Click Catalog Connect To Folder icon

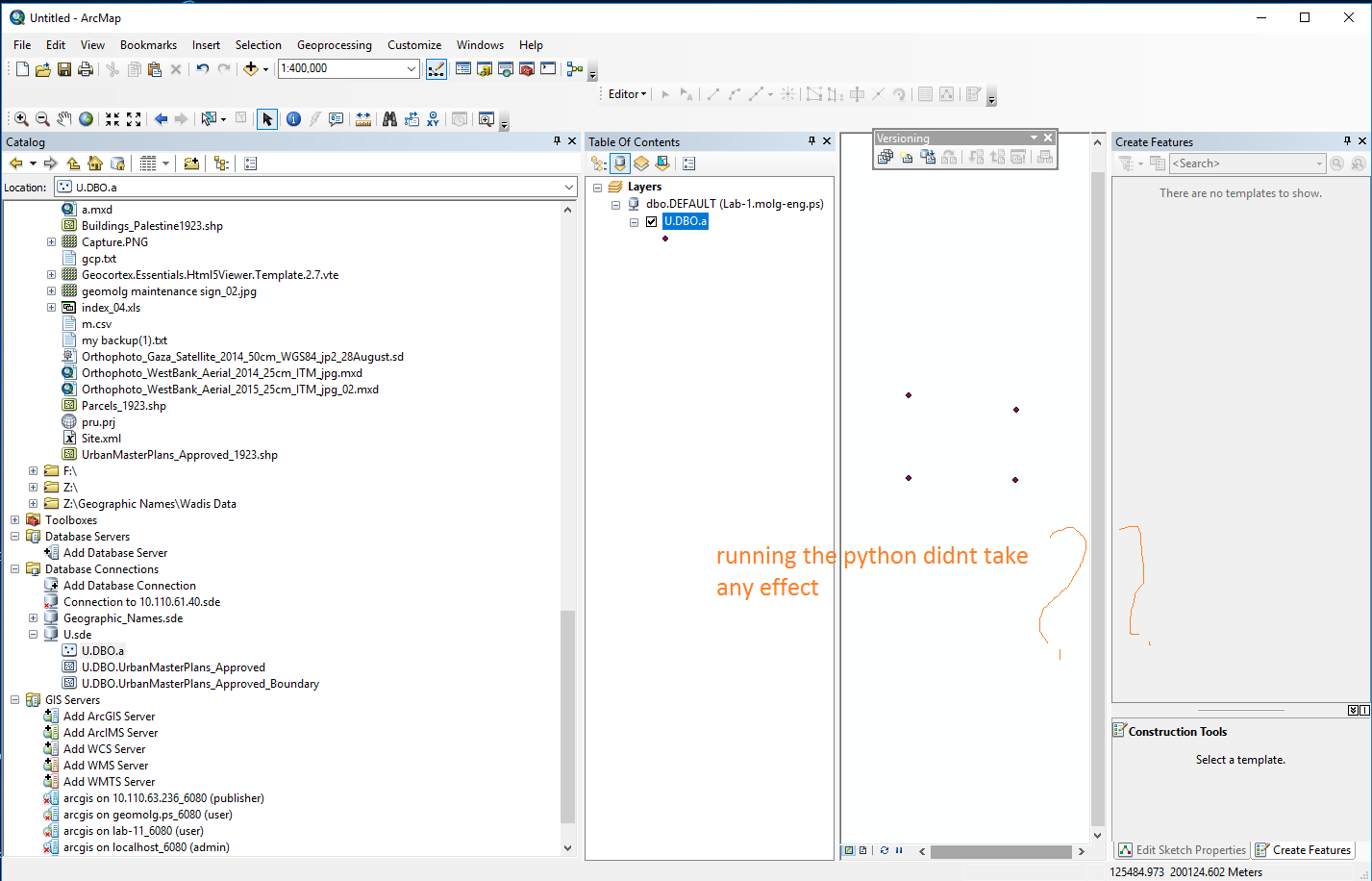[191, 164]
